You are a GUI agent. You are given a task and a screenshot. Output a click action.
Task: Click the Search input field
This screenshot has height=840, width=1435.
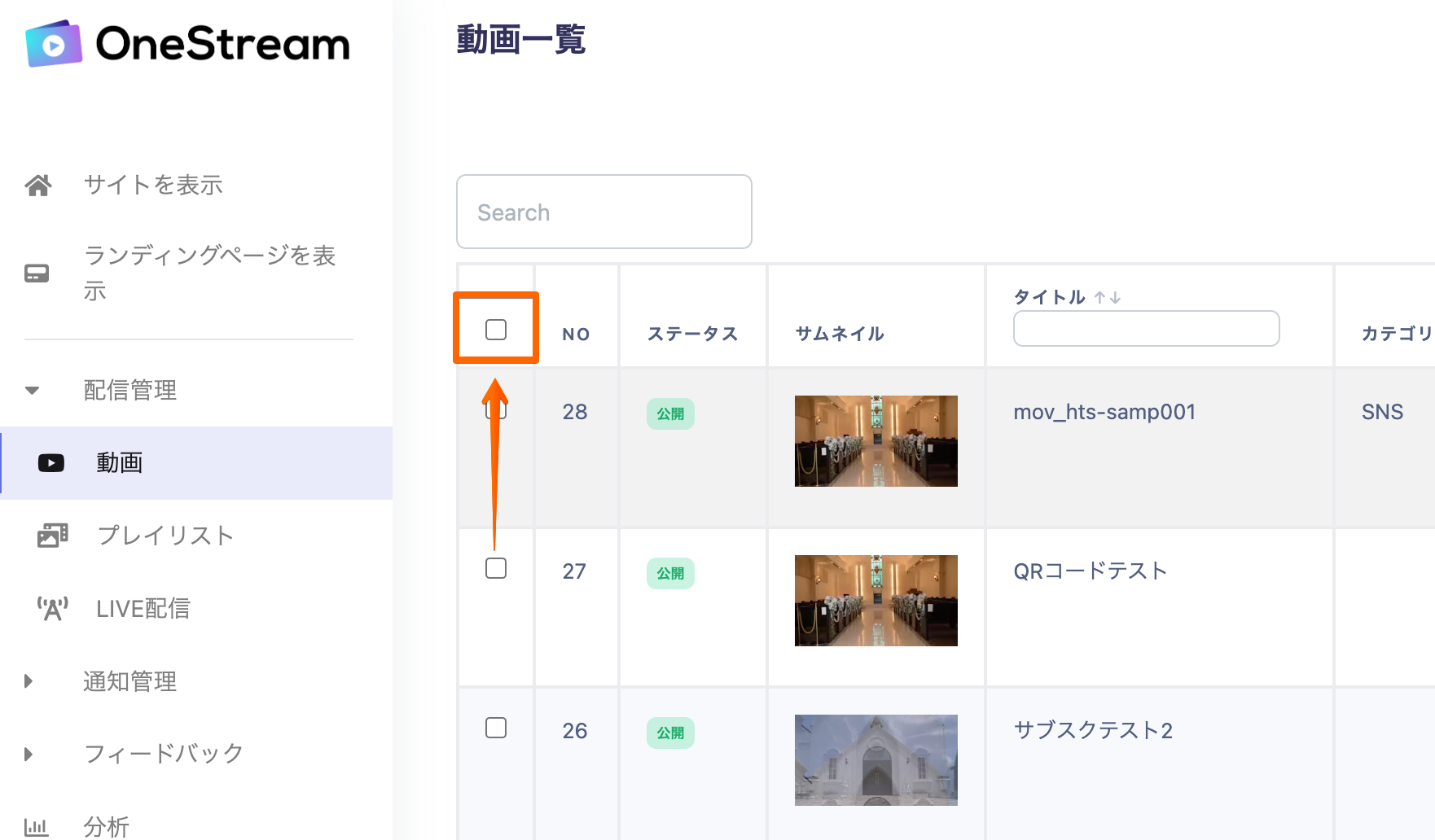pyautogui.click(x=603, y=212)
